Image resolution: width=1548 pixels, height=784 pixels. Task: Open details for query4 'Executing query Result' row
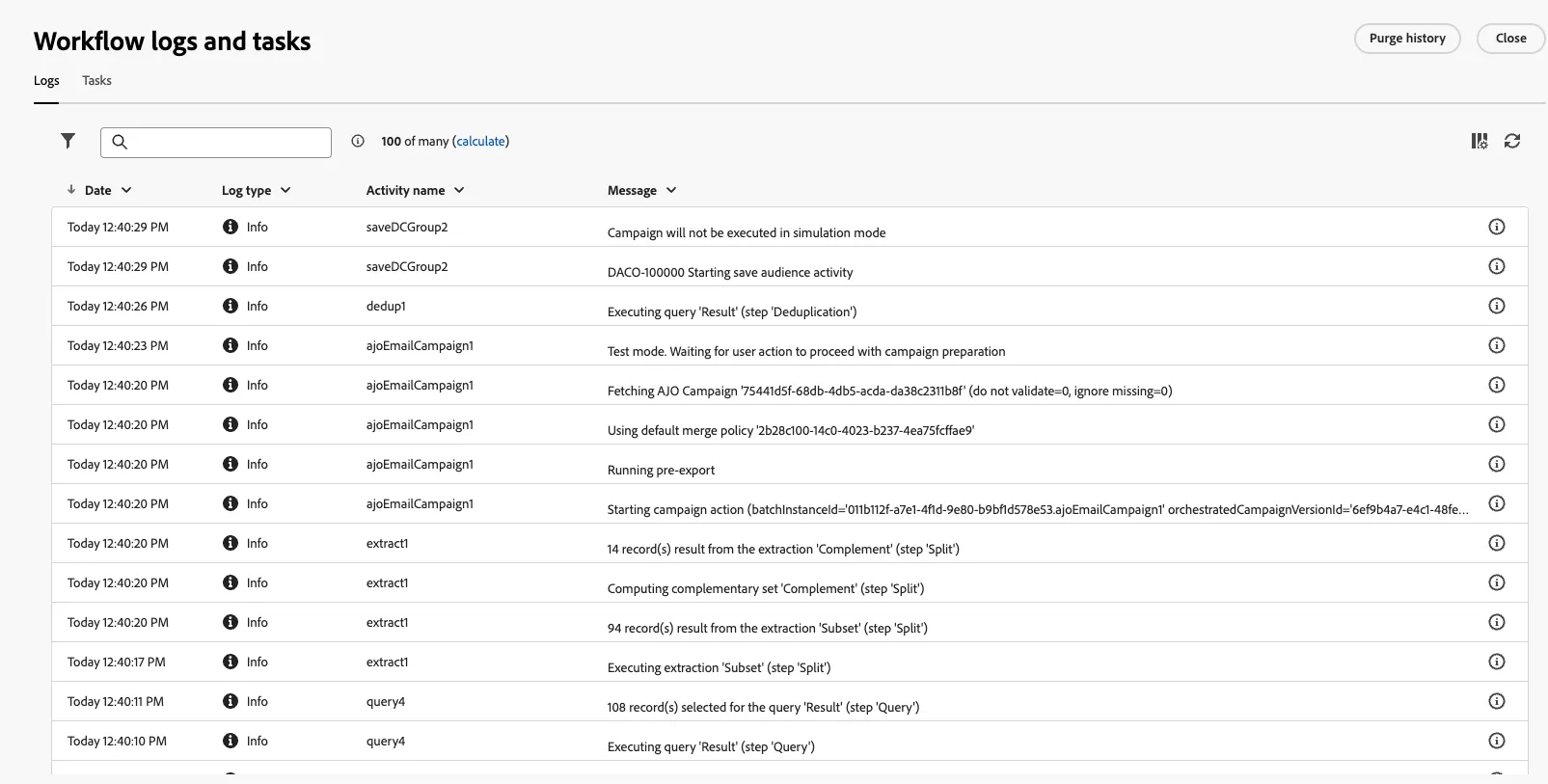[1497, 741]
